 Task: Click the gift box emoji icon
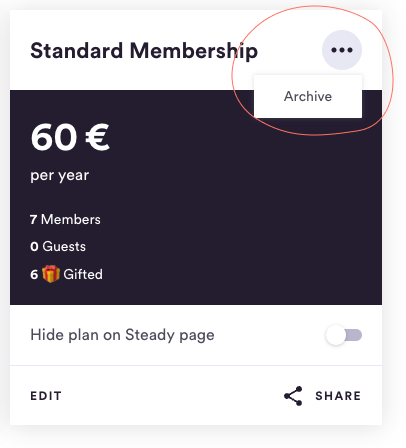click(x=51, y=274)
